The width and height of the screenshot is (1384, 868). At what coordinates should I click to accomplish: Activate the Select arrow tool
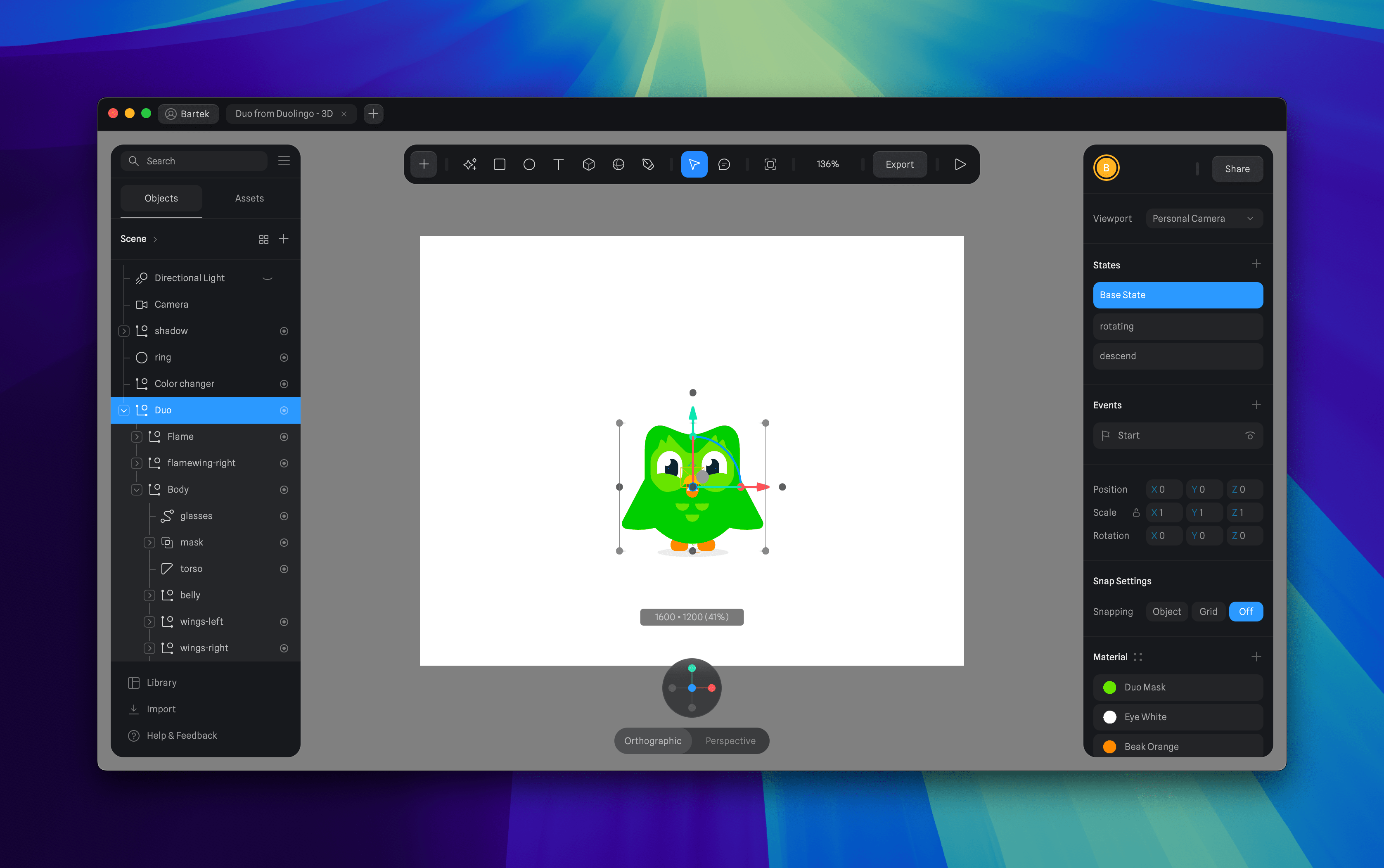[694, 164]
